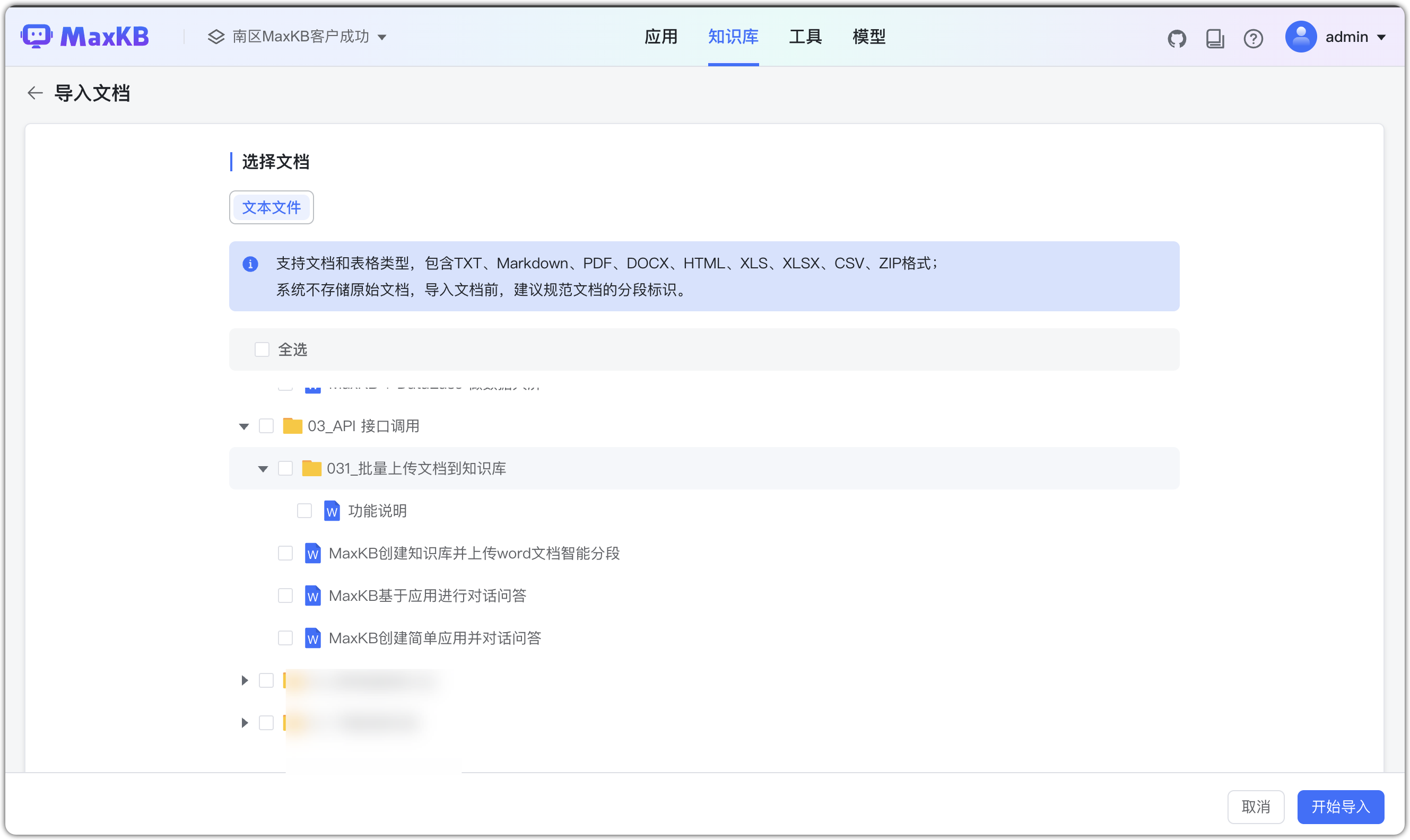Open the 南区MaxKB客户成功 workspace selector
The width and height of the screenshot is (1410, 840).
[x=297, y=36]
